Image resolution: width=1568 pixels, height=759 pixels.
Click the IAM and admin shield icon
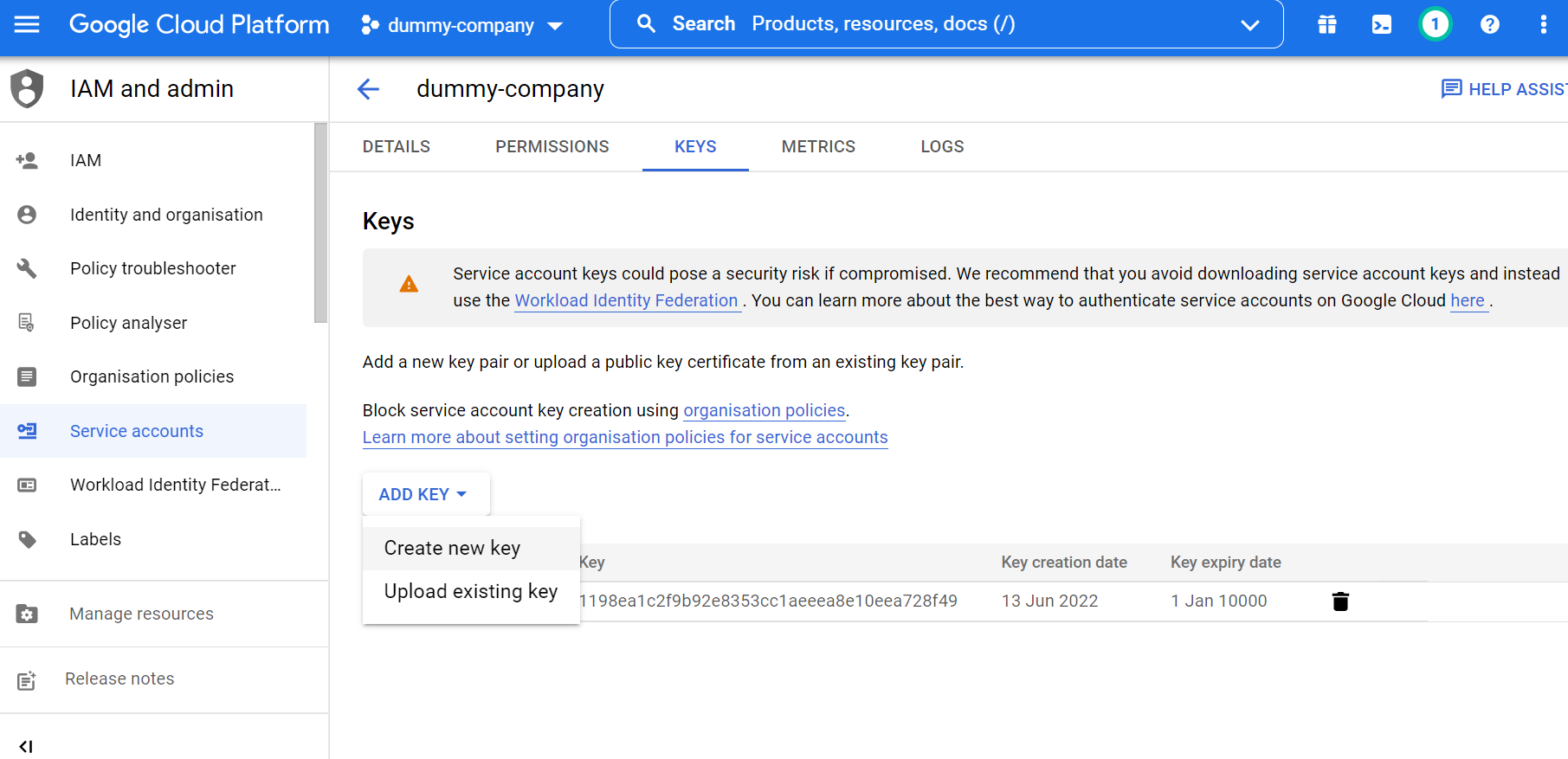point(27,88)
